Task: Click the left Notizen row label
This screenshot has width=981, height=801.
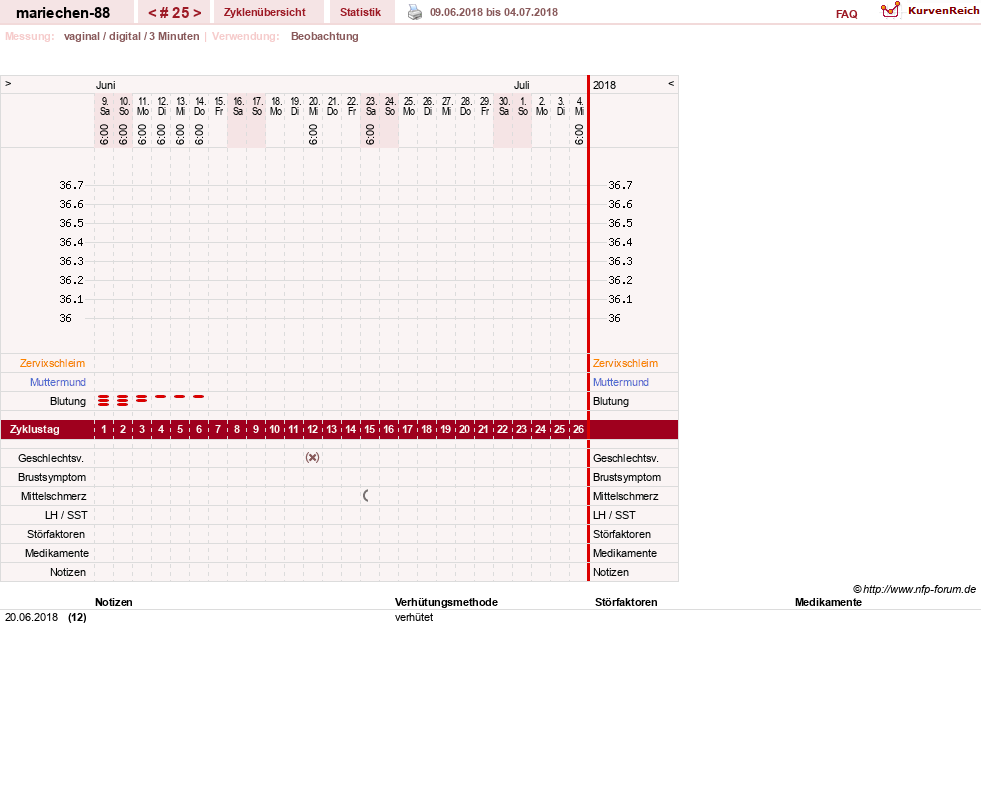Action: (x=68, y=572)
